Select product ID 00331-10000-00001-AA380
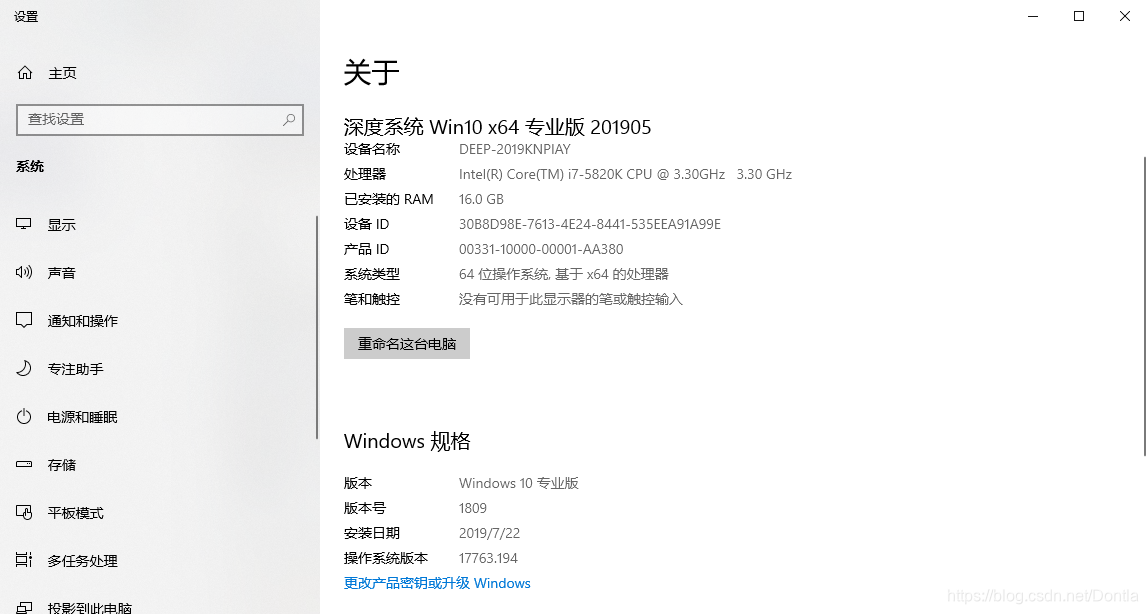The image size is (1148, 614). coord(541,249)
